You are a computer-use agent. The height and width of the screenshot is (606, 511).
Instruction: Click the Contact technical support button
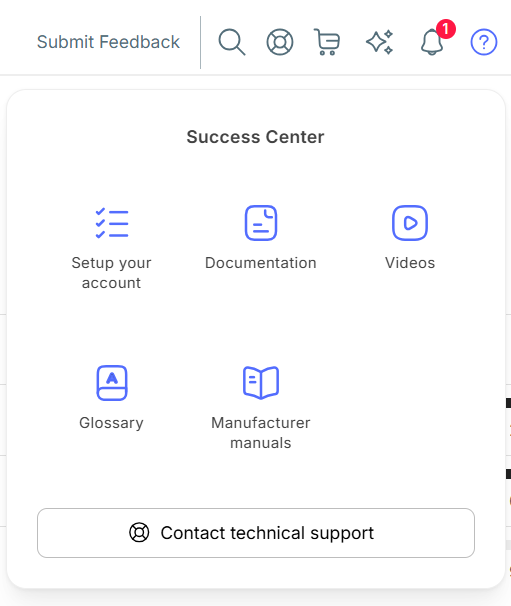[x=256, y=533]
